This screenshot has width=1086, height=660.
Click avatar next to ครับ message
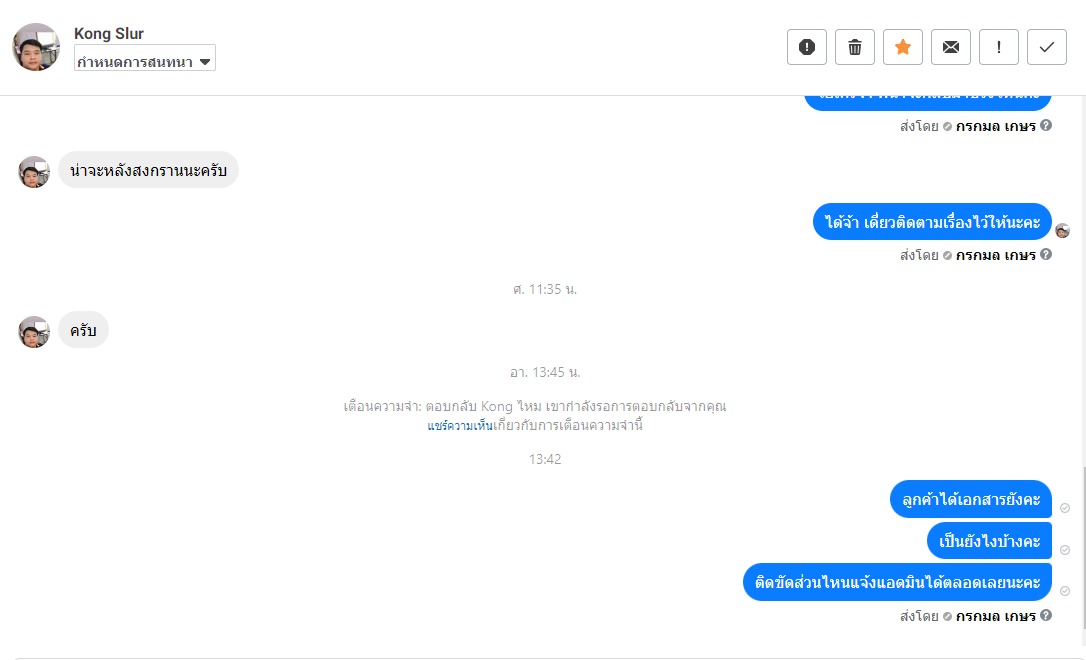coord(34,332)
